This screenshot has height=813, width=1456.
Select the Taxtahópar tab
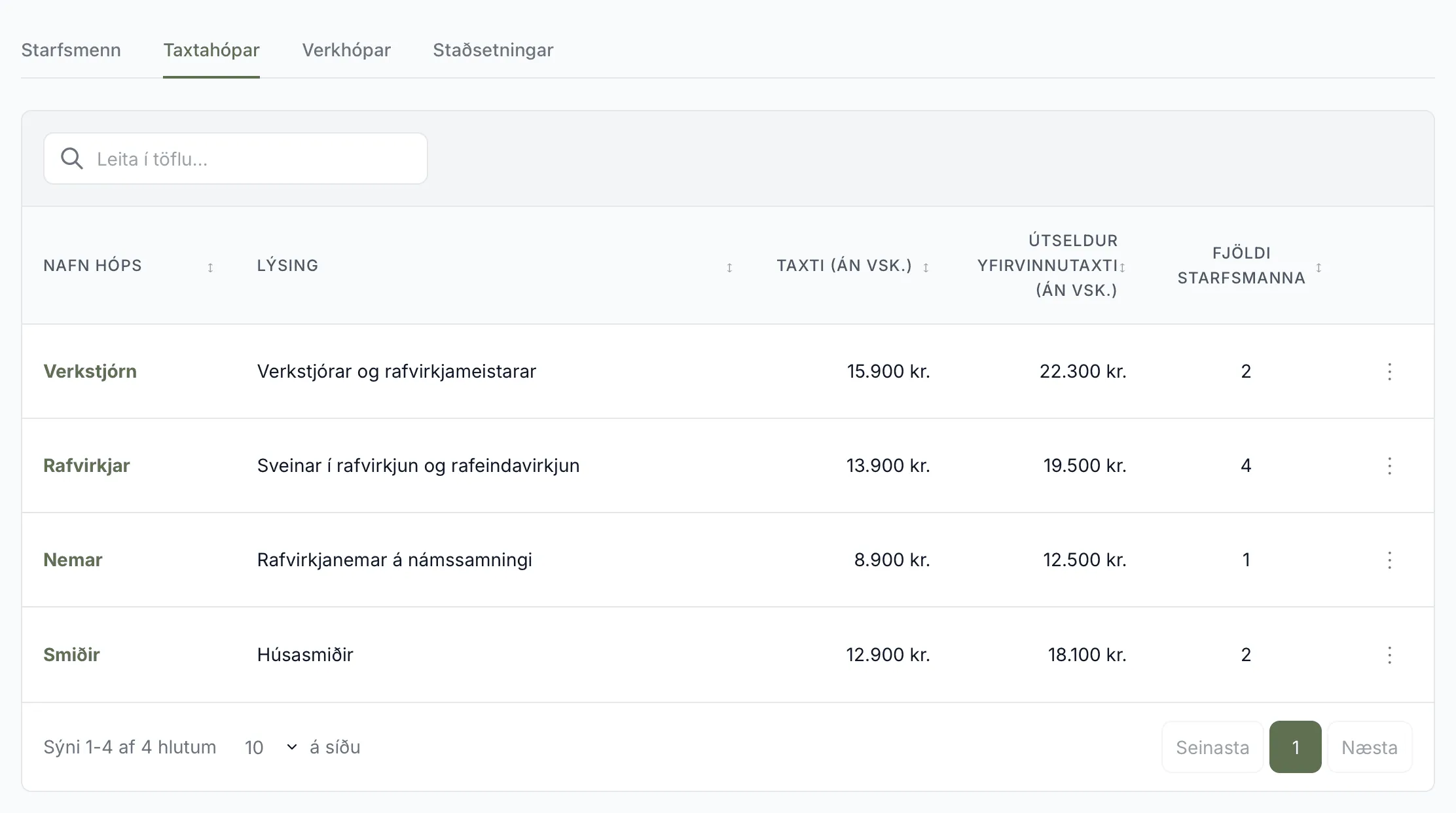211,50
